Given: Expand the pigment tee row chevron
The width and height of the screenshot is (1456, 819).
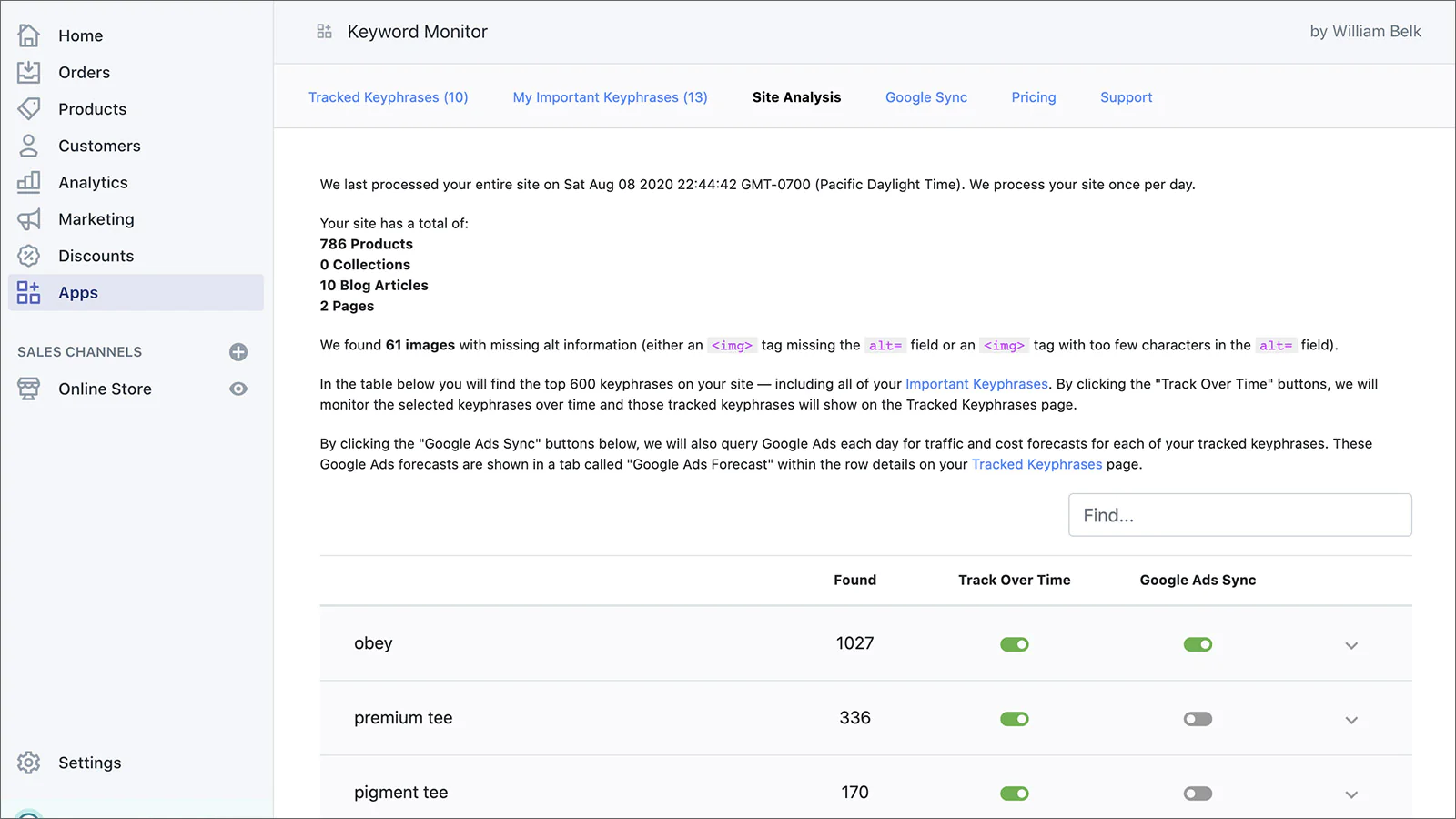Looking at the screenshot, I should [1351, 794].
